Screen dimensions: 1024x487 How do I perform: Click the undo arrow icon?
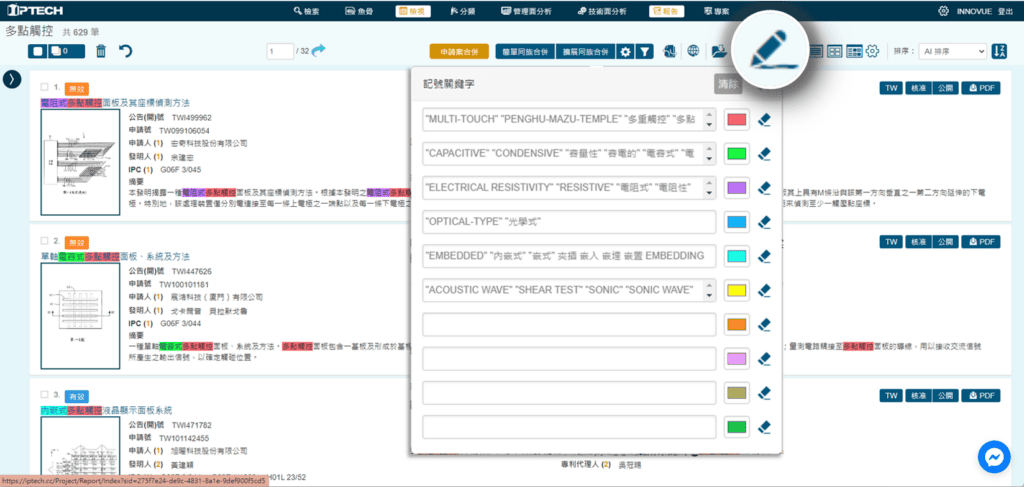(x=125, y=51)
